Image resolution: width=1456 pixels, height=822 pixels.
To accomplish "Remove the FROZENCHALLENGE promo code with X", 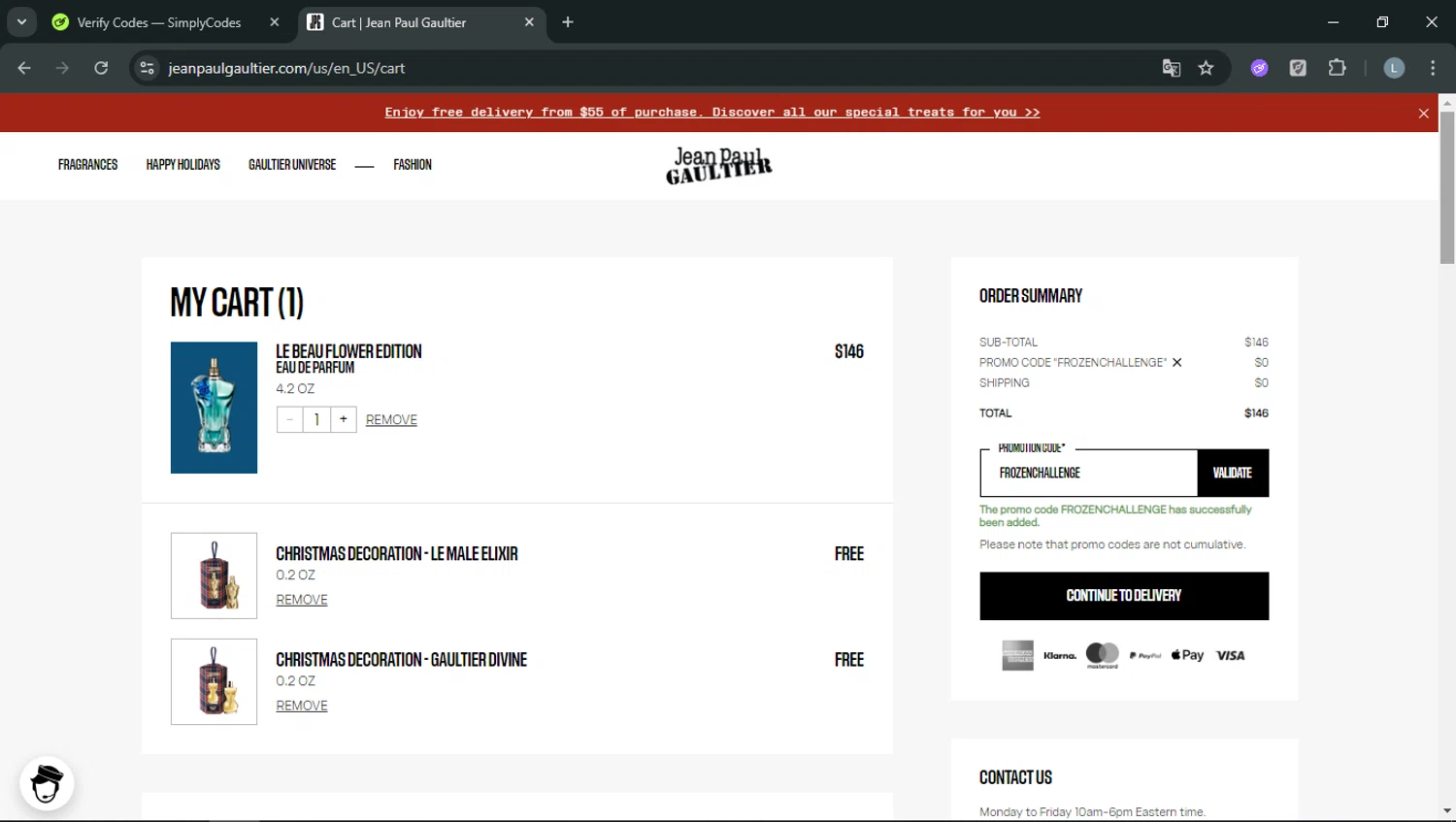I will click(1176, 362).
